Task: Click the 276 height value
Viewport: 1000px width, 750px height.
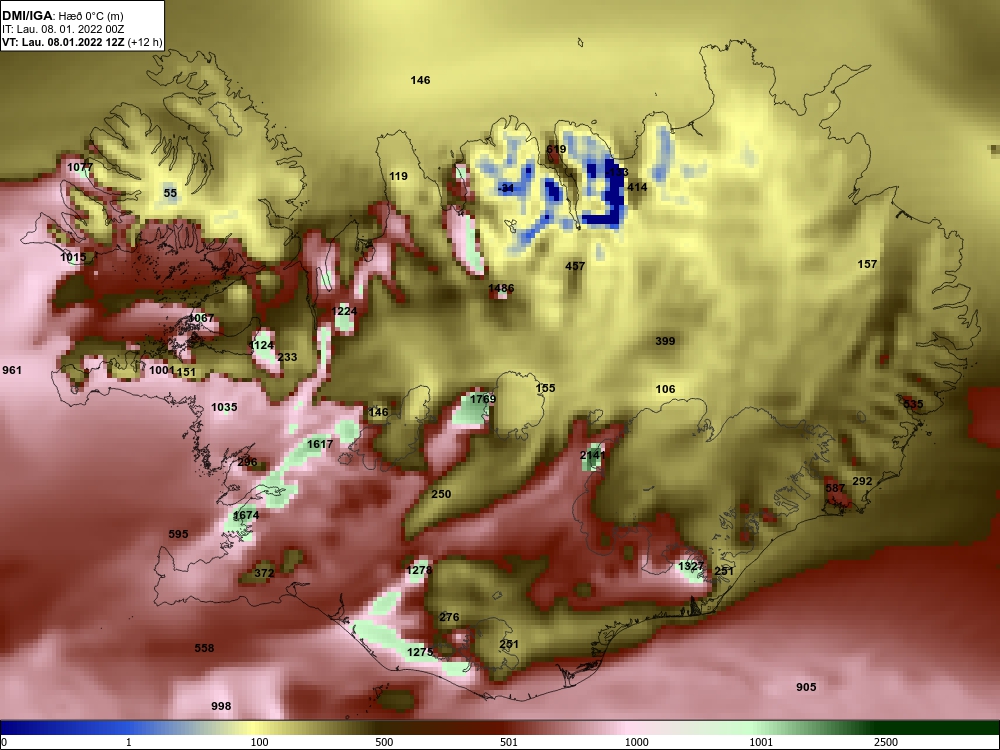Action: pyautogui.click(x=449, y=617)
